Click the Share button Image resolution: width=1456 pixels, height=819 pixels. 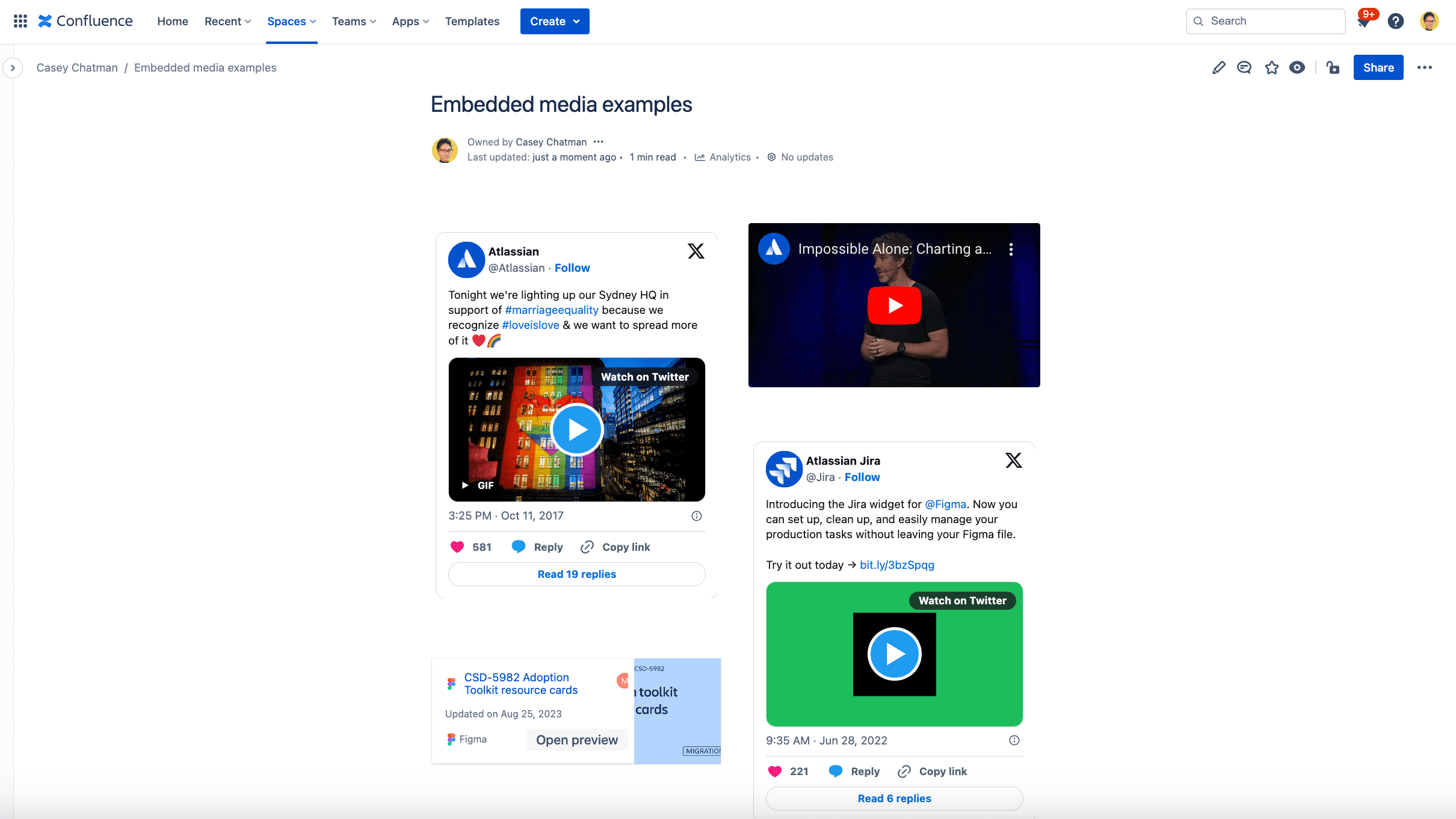[x=1379, y=67]
